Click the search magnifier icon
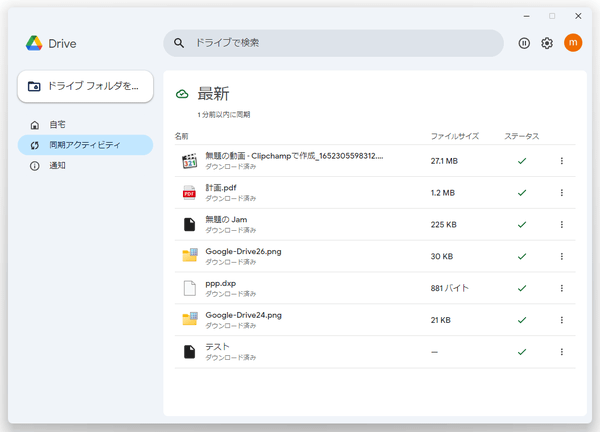The width and height of the screenshot is (600, 432). (180, 43)
